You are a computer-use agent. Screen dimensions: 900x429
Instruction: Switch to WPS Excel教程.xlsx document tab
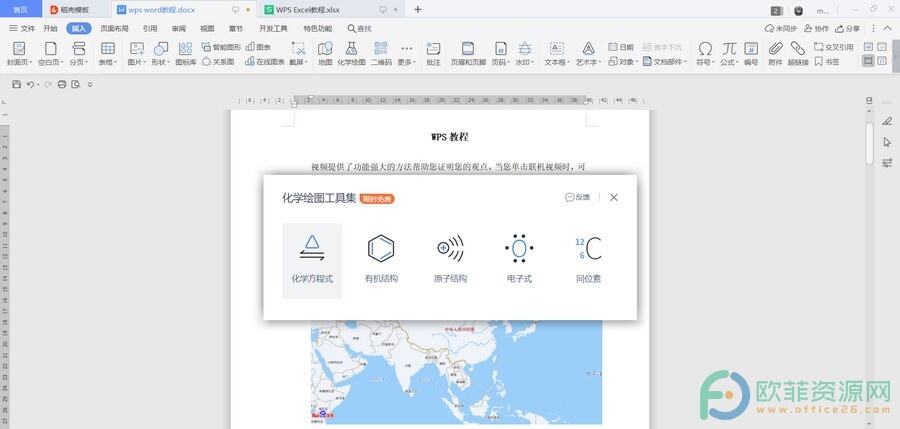click(331, 9)
